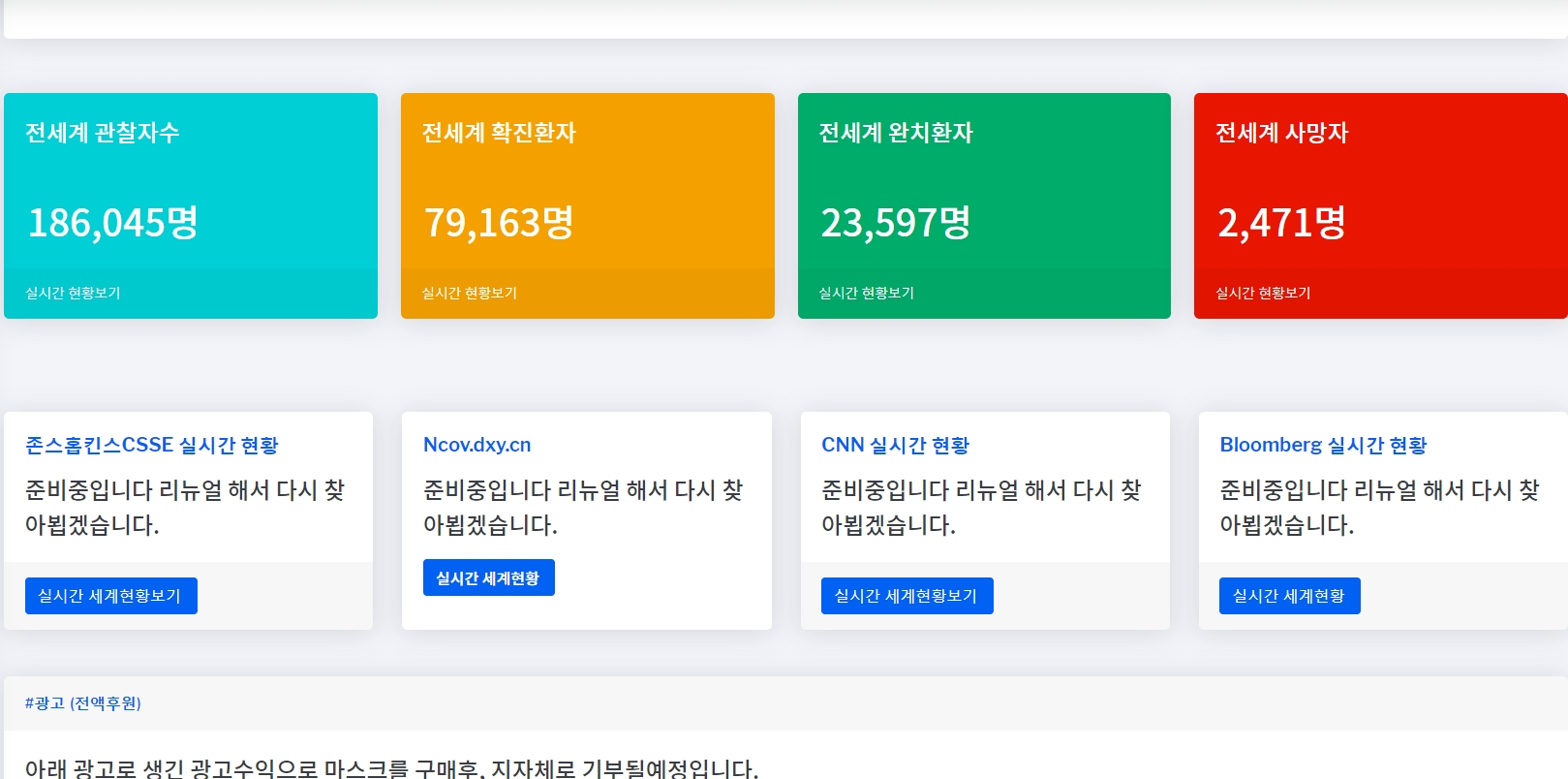This screenshot has height=779, width=1568.
Task: Click the 준비중입니다 description in 존스홉킨스CSSE card
Action: pos(185,508)
